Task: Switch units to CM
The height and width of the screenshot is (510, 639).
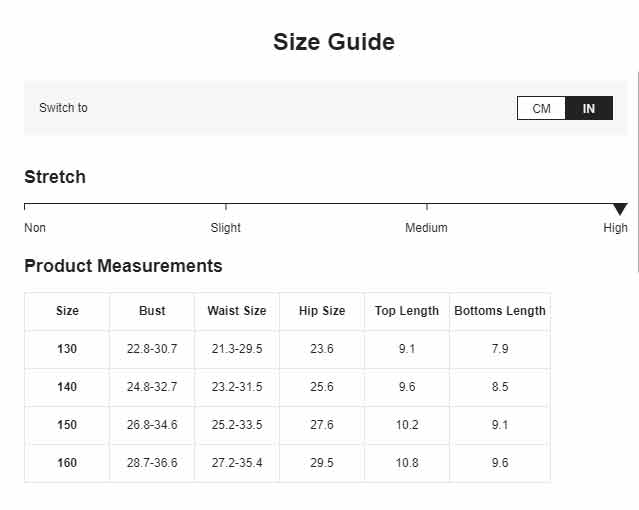Action: [541, 108]
